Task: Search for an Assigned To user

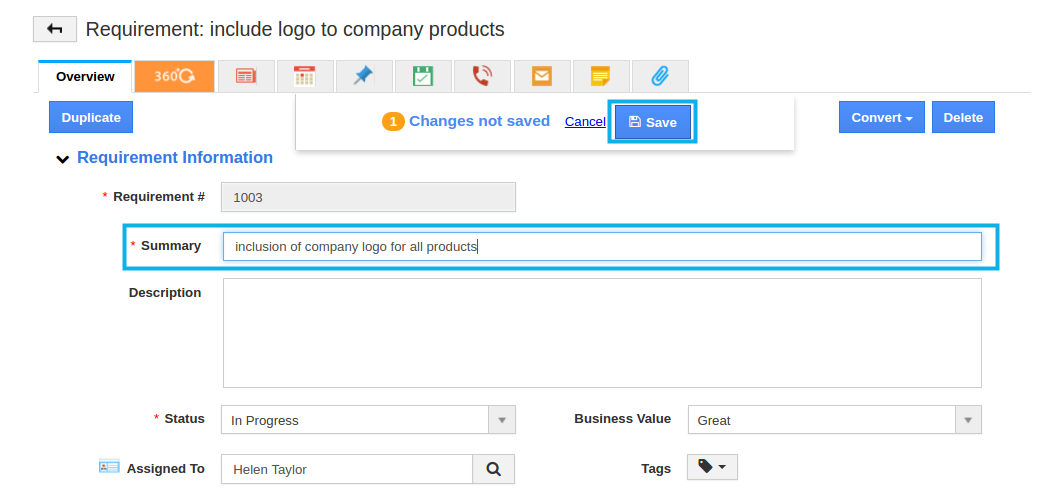Action: pyautogui.click(x=494, y=469)
